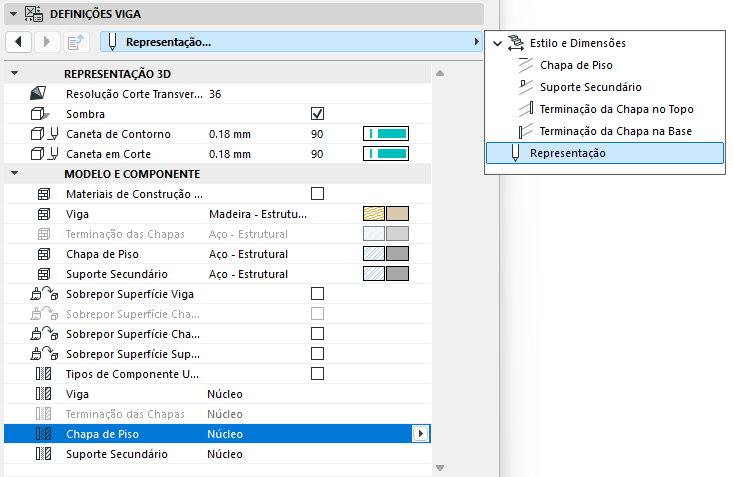This screenshot has height=477, width=733.
Task: Click Terminação da Chapa na Base icon
Action: click(526, 131)
